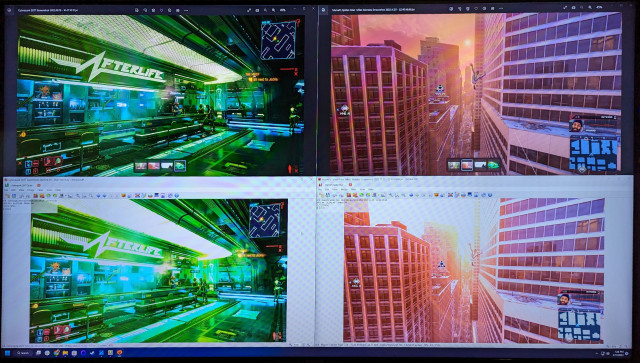Open the View menu in Spider-Man XnView window
The width and height of the screenshot is (640, 363).
(x=335, y=189)
